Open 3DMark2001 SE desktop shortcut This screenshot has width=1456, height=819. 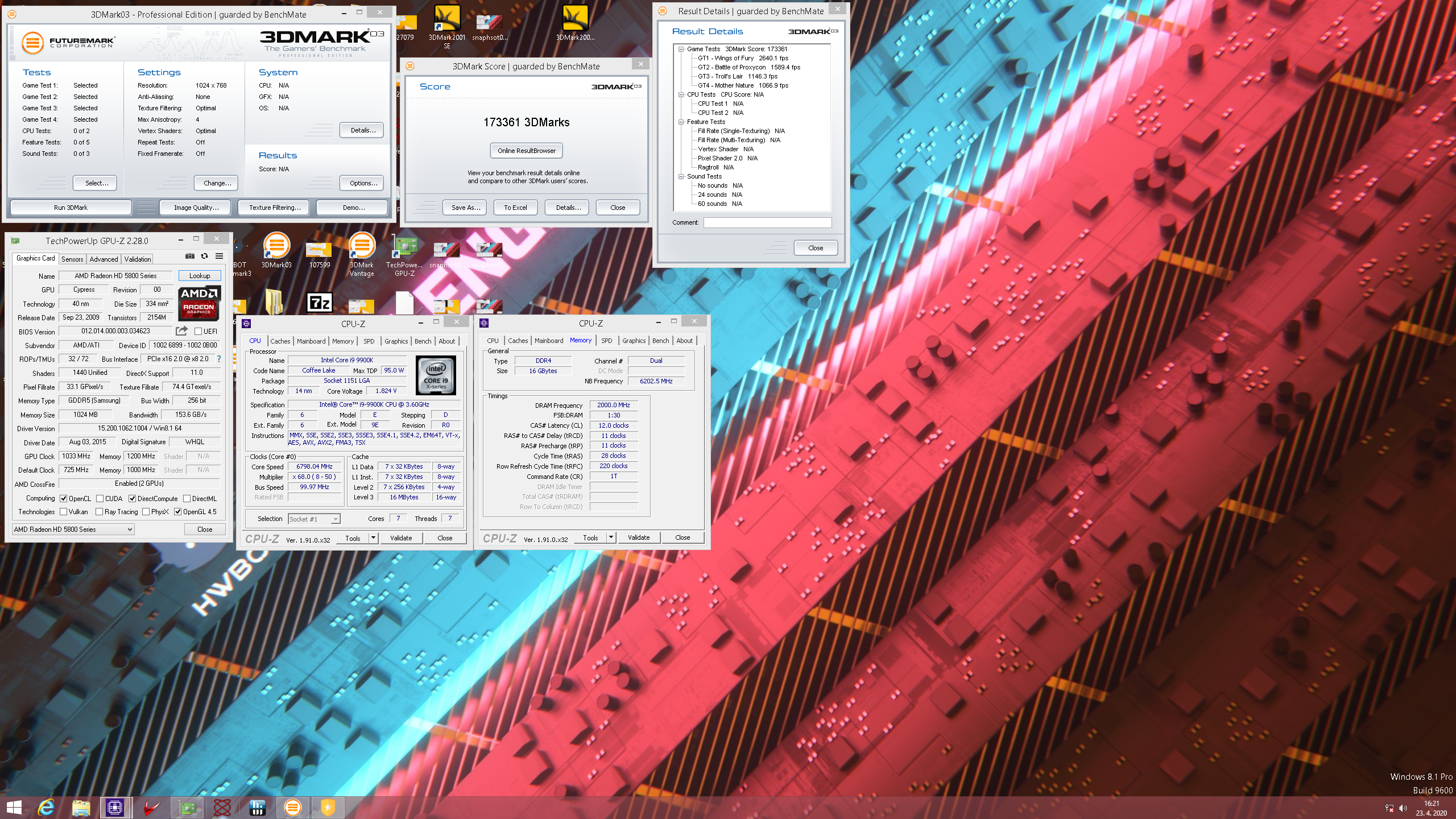447,26
